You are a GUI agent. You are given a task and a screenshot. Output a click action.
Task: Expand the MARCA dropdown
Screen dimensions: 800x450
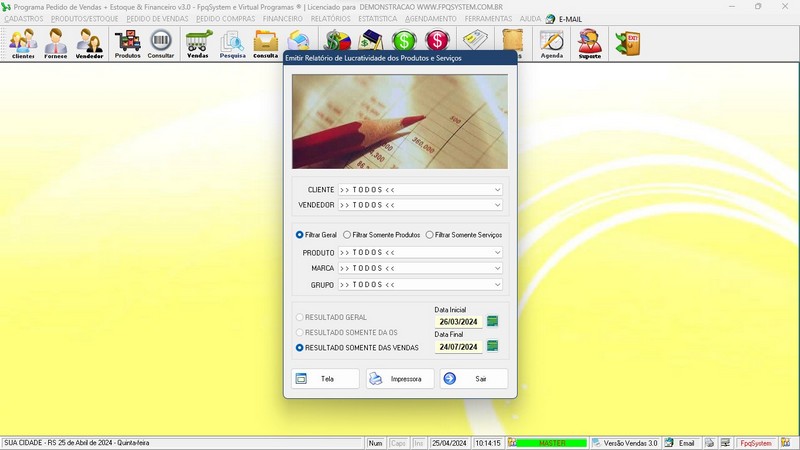coord(497,268)
